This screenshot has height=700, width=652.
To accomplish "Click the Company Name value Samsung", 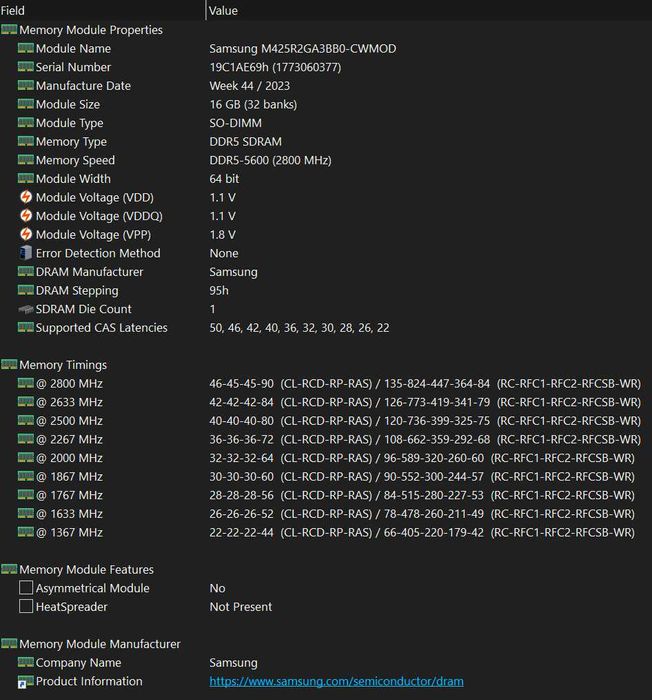I will 234,663.
